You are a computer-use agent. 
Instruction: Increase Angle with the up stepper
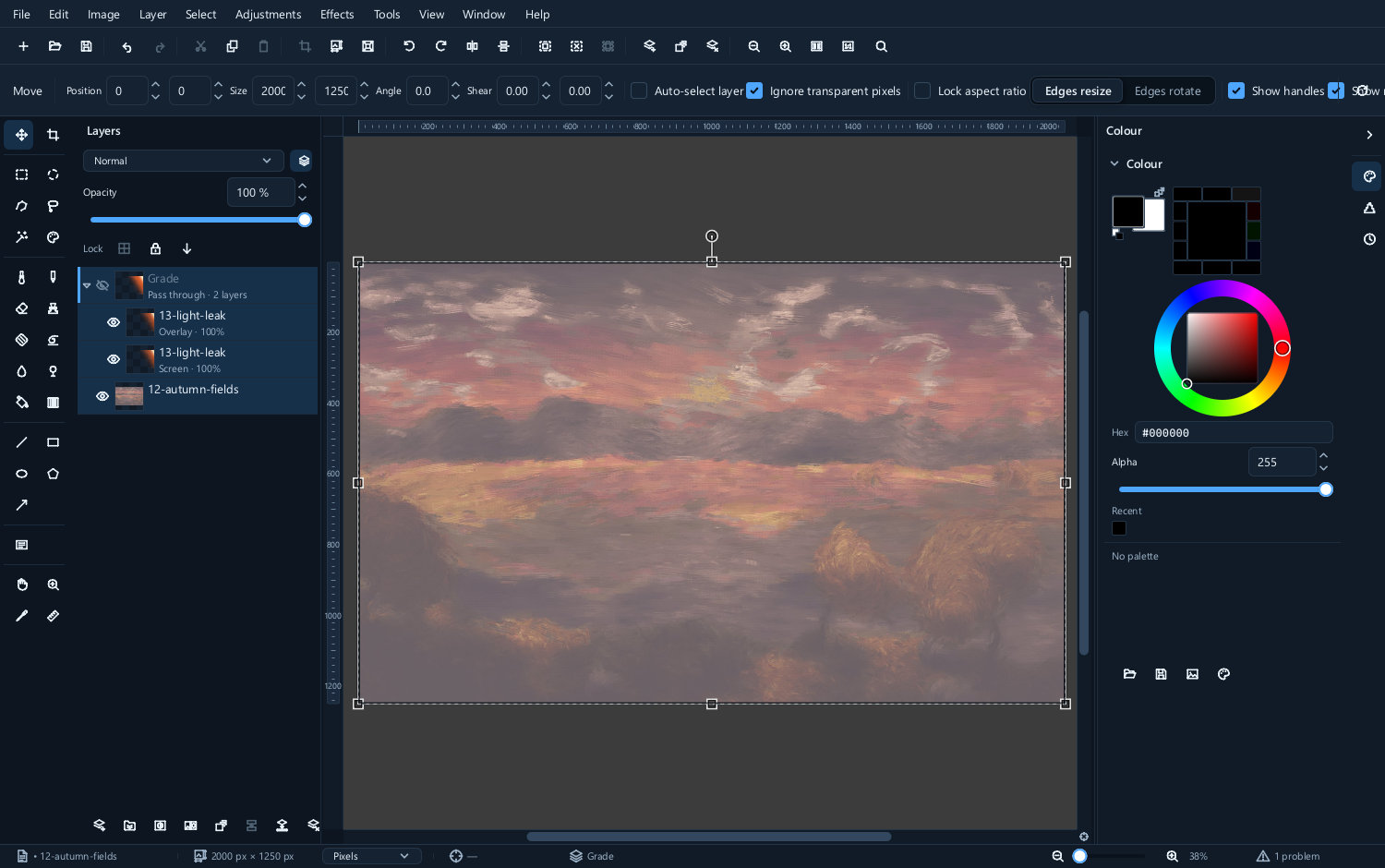coord(455,85)
